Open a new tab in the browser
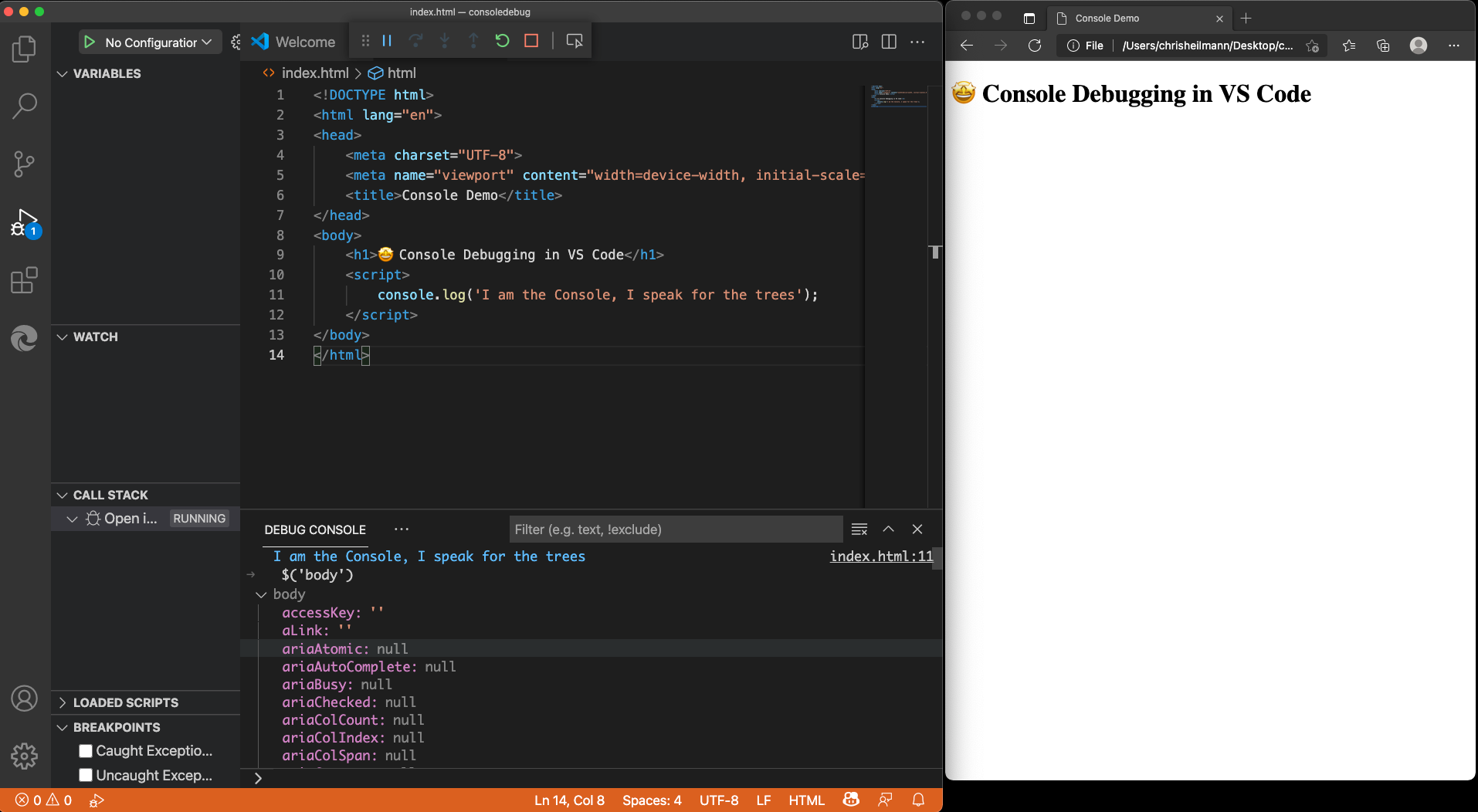Image resolution: width=1478 pixels, height=812 pixels. tap(1246, 19)
